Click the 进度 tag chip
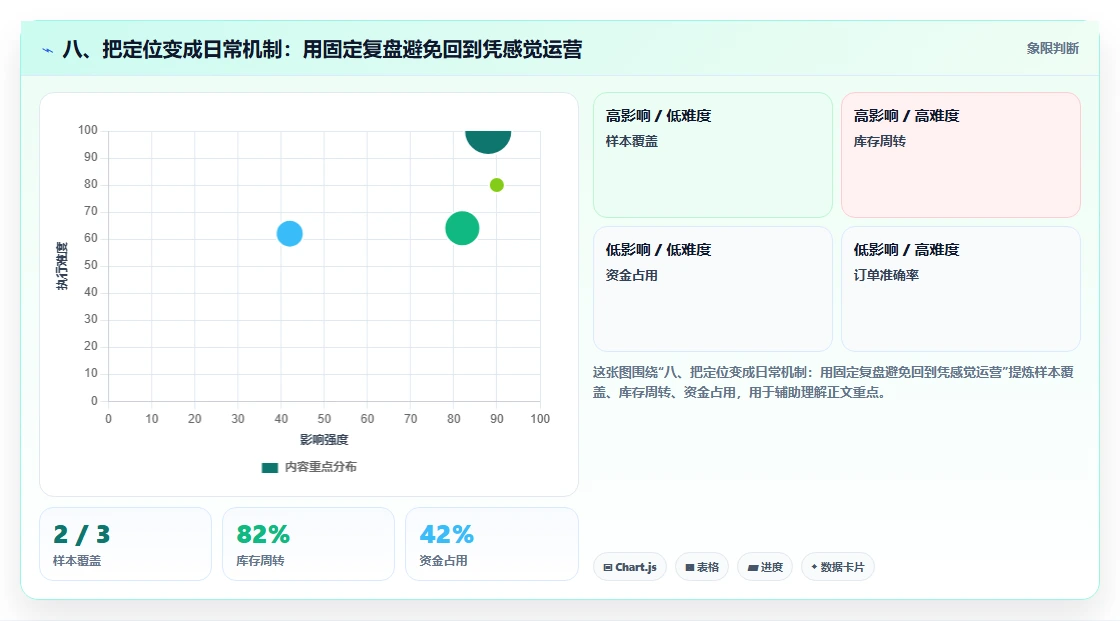Screen dimensions: 1120x621 (765, 567)
